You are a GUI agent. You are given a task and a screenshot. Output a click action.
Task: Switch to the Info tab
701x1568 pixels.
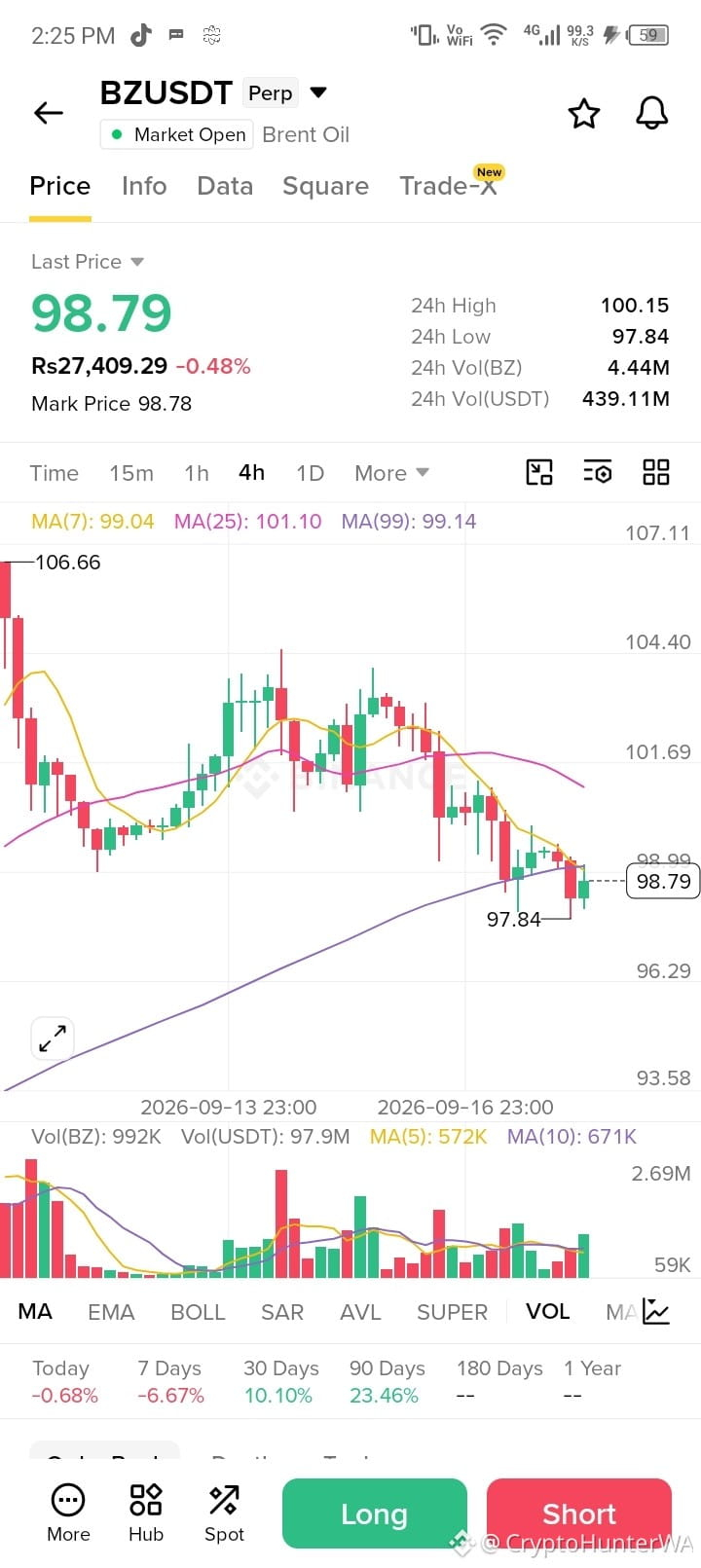point(144,186)
